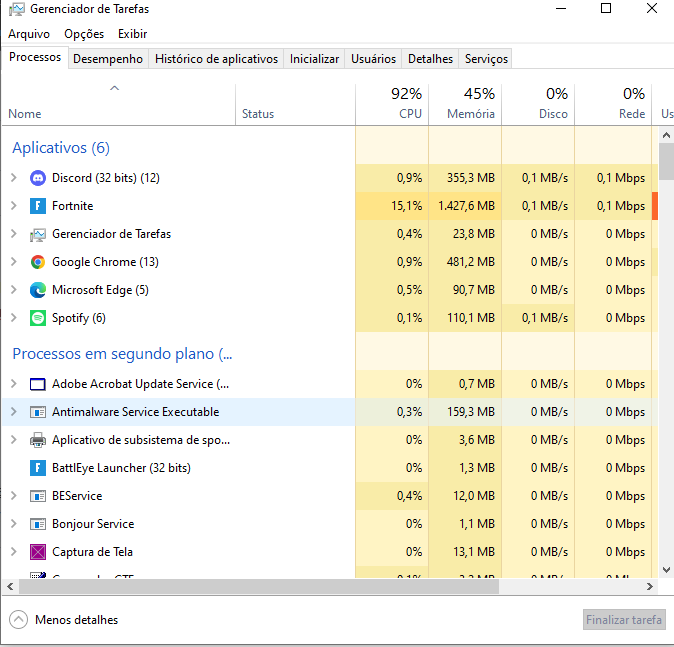This screenshot has width=674, height=647.
Task: Sort by the Rede column header
Action: coord(613,104)
